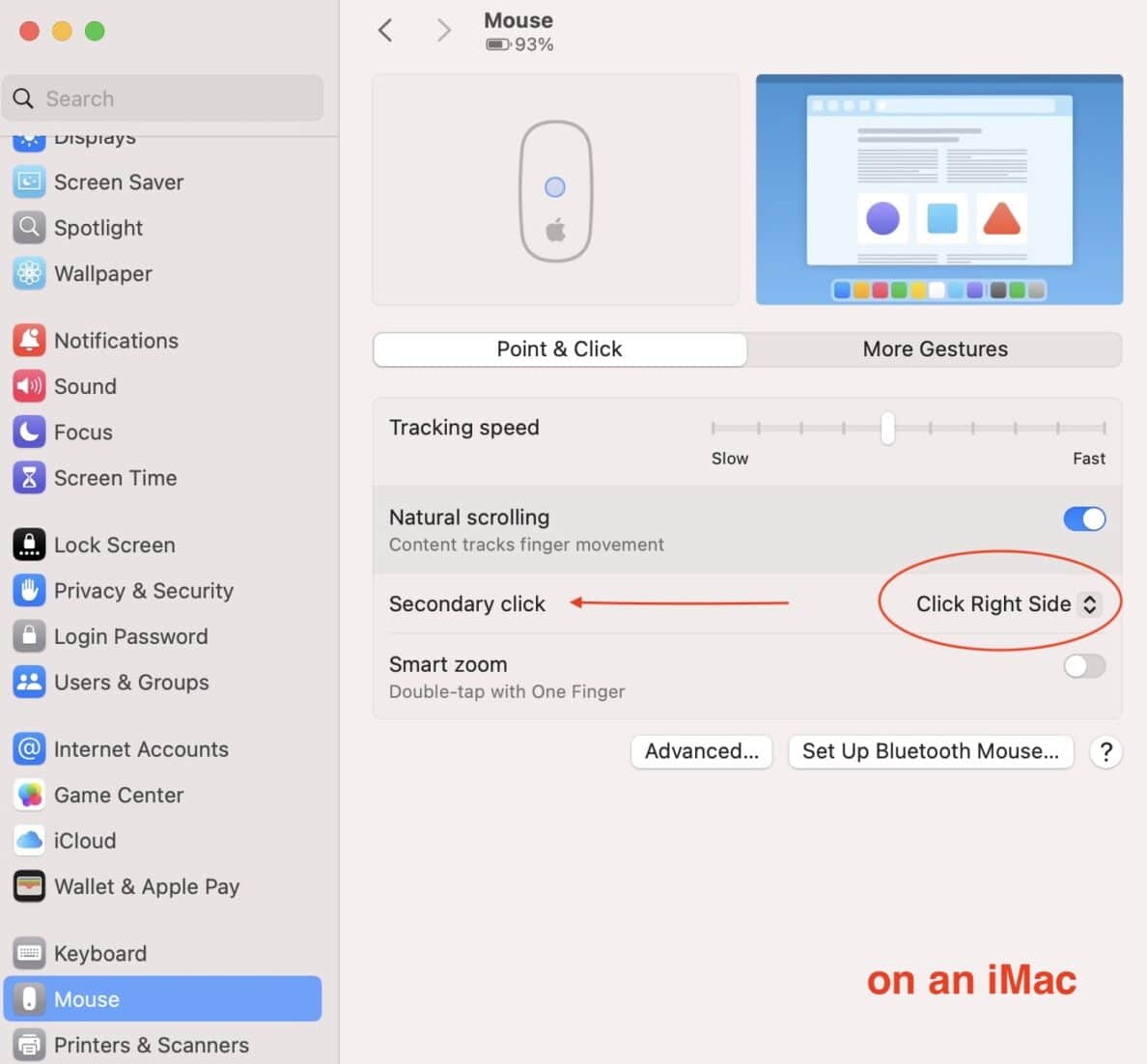Go back with the left chevron
Viewport: 1147px width, 1064px height.
pyautogui.click(x=385, y=30)
